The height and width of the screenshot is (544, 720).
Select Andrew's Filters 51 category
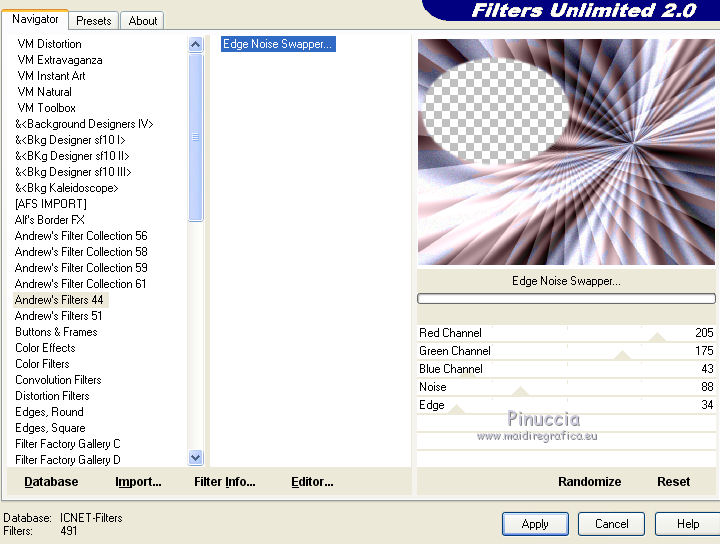pyautogui.click(x=58, y=316)
